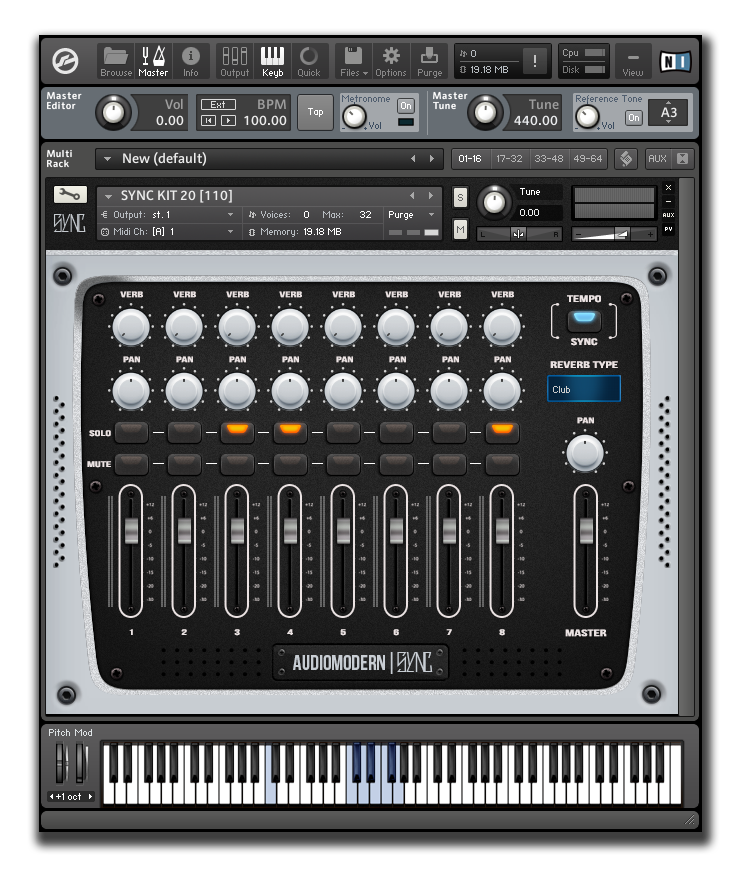Solo the instrument with S button
735x869 pixels.
click(460, 197)
